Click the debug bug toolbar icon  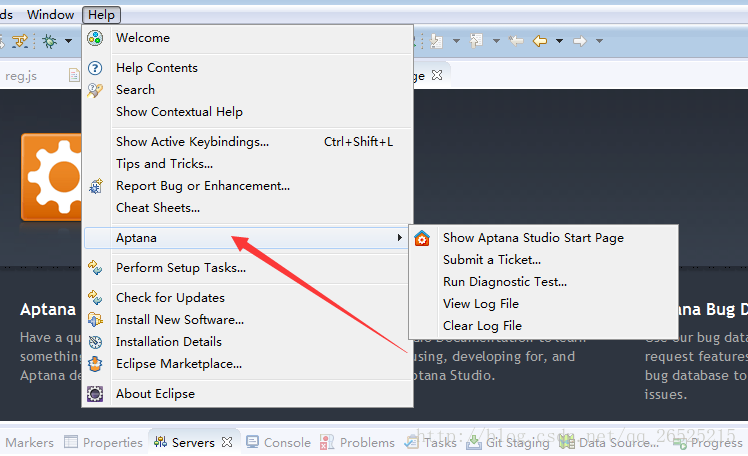pyautogui.click(x=49, y=41)
